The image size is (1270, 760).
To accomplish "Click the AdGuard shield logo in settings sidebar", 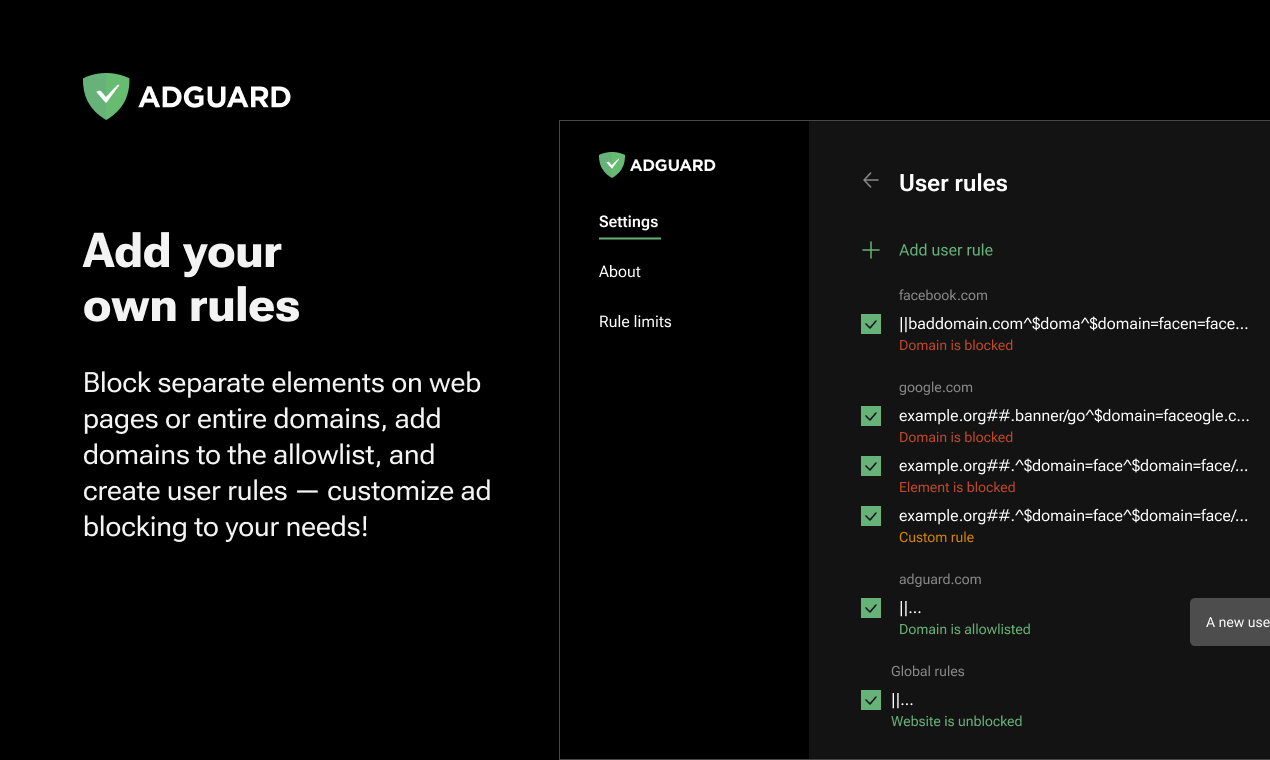I will [611, 165].
